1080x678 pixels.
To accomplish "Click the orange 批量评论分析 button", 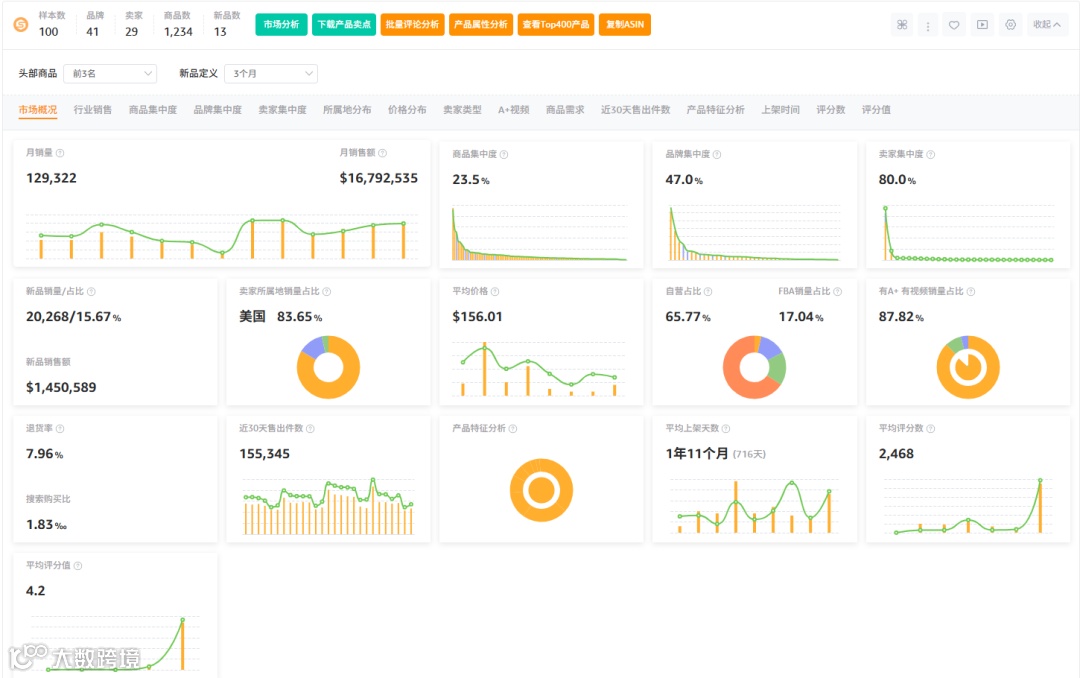I will point(412,25).
